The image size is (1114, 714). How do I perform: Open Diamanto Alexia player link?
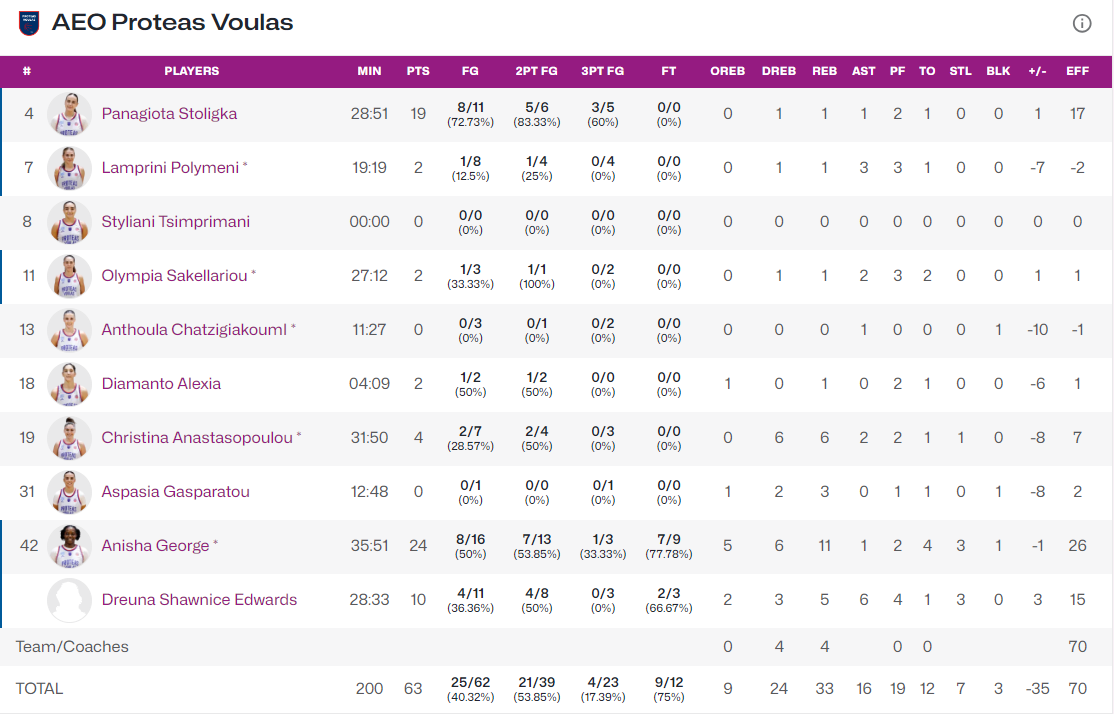click(x=161, y=384)
